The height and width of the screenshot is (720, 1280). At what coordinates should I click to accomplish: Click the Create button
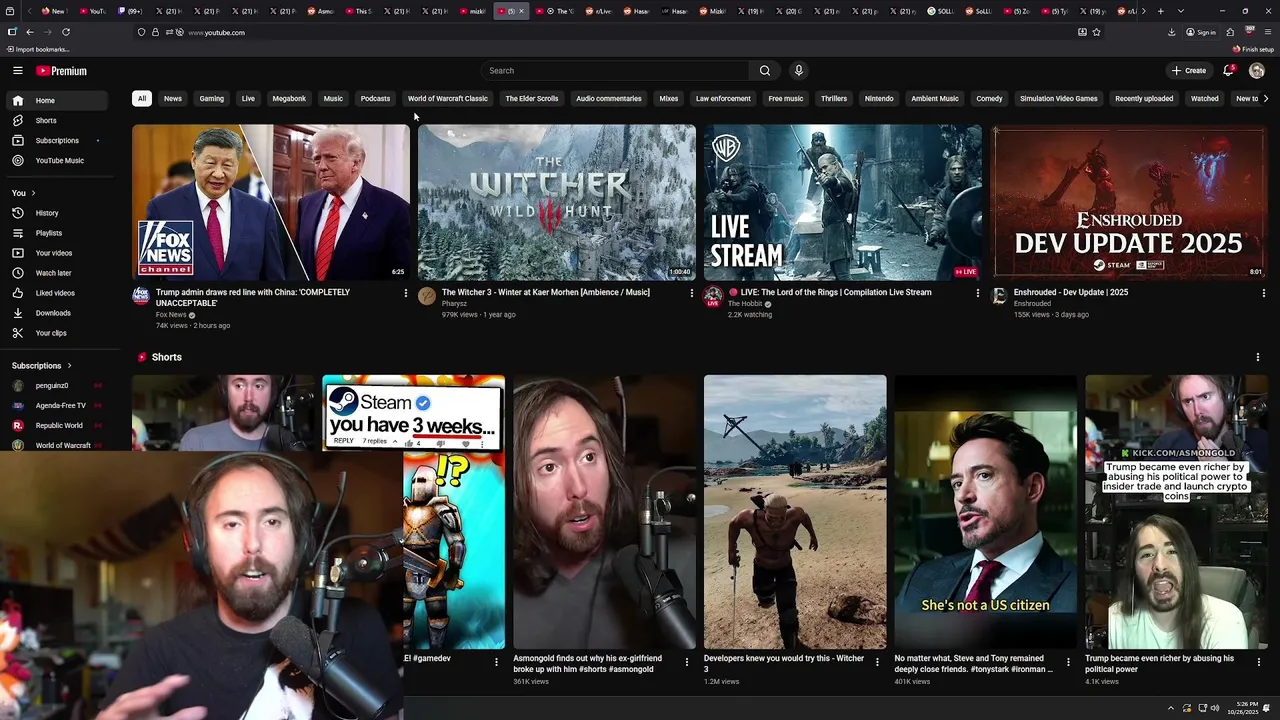point(1189,71)
